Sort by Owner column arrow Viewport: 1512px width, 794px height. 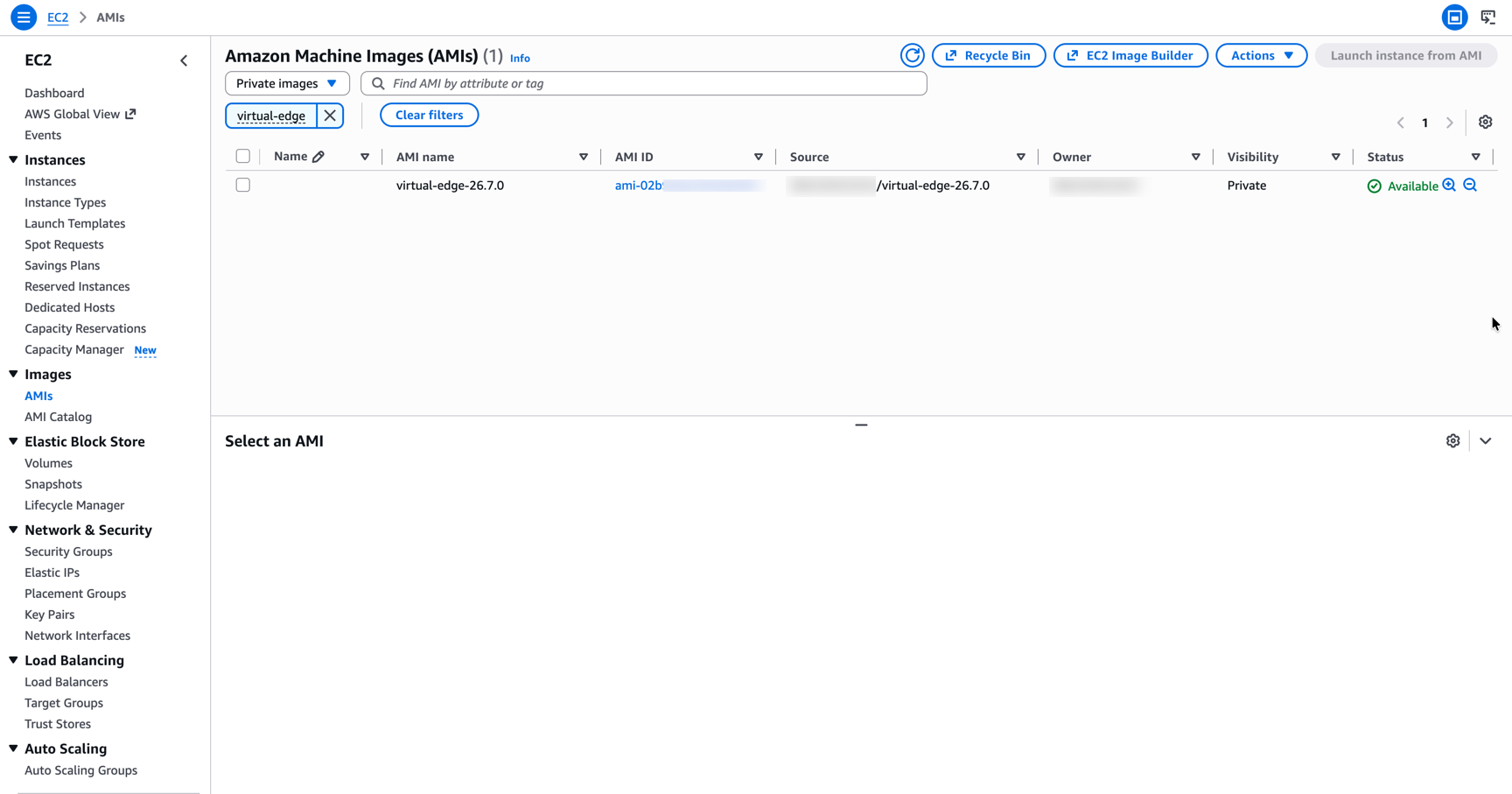pyautogui.click(x=1196, y=158)
